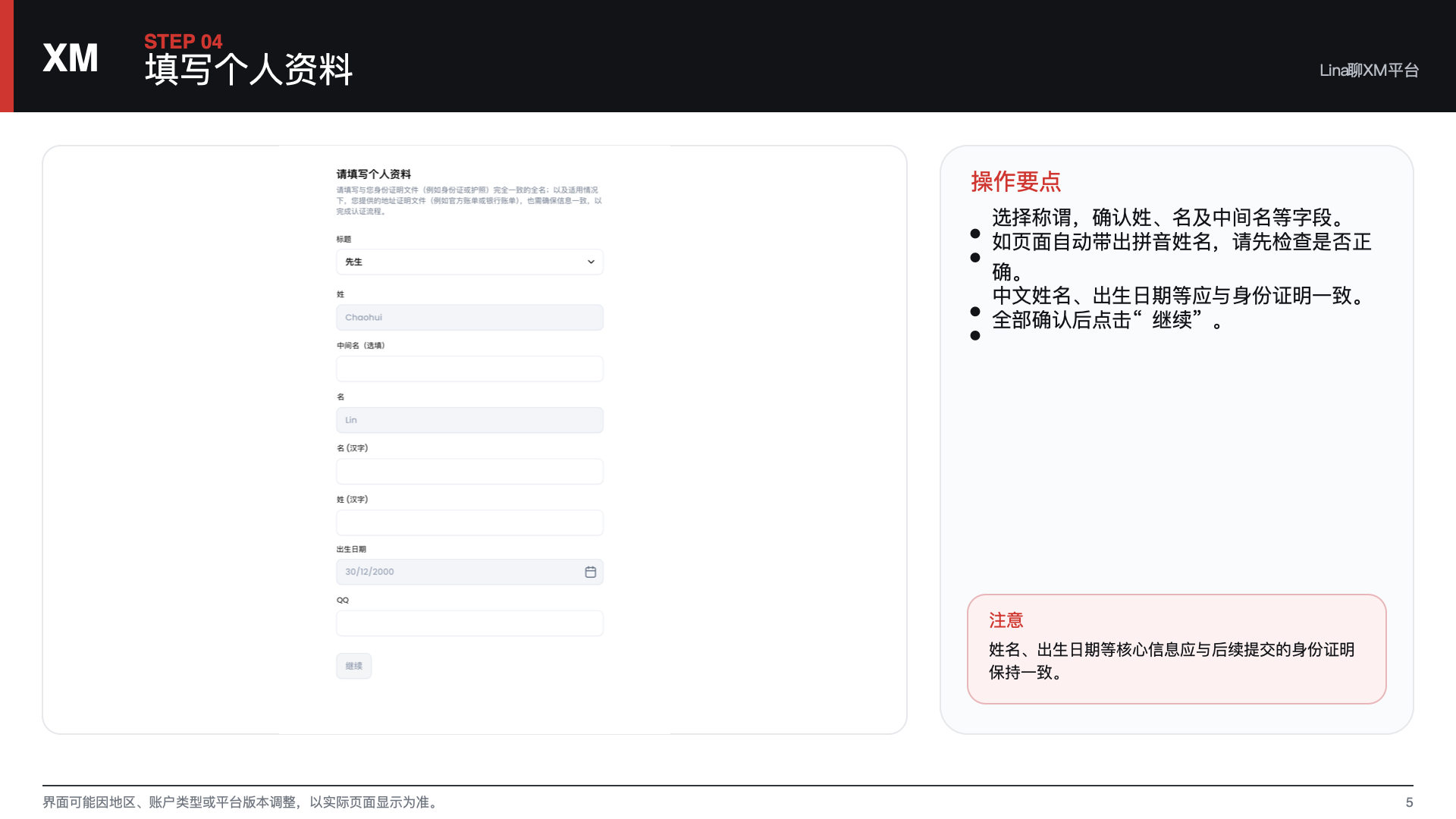Click the 姓 (汉字) input field
This screenshot has height=819, width=1456.
click(469, 522)
